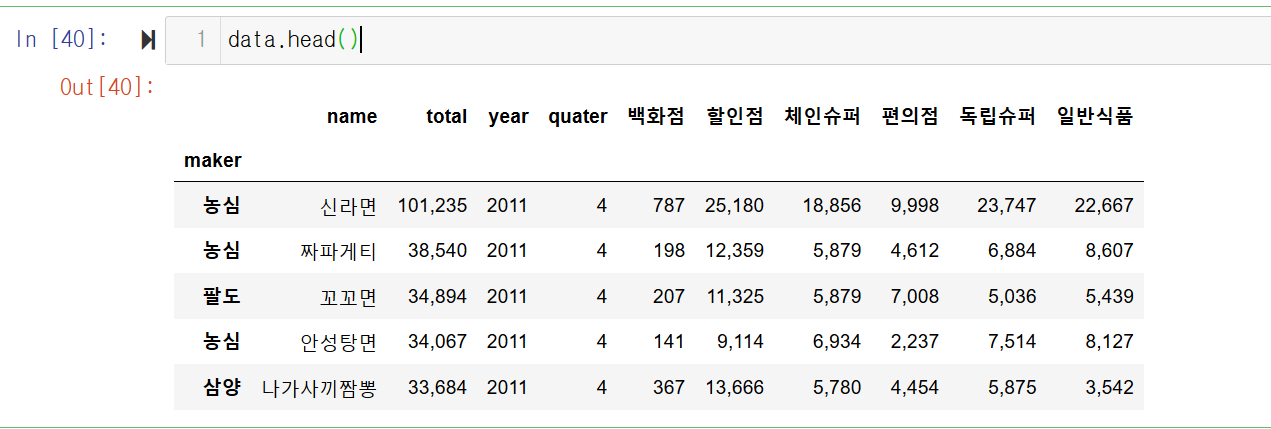Viewport: 1271px width, 429px height.
Task: Click the In [40] prompt label
Action: [62, 40]
